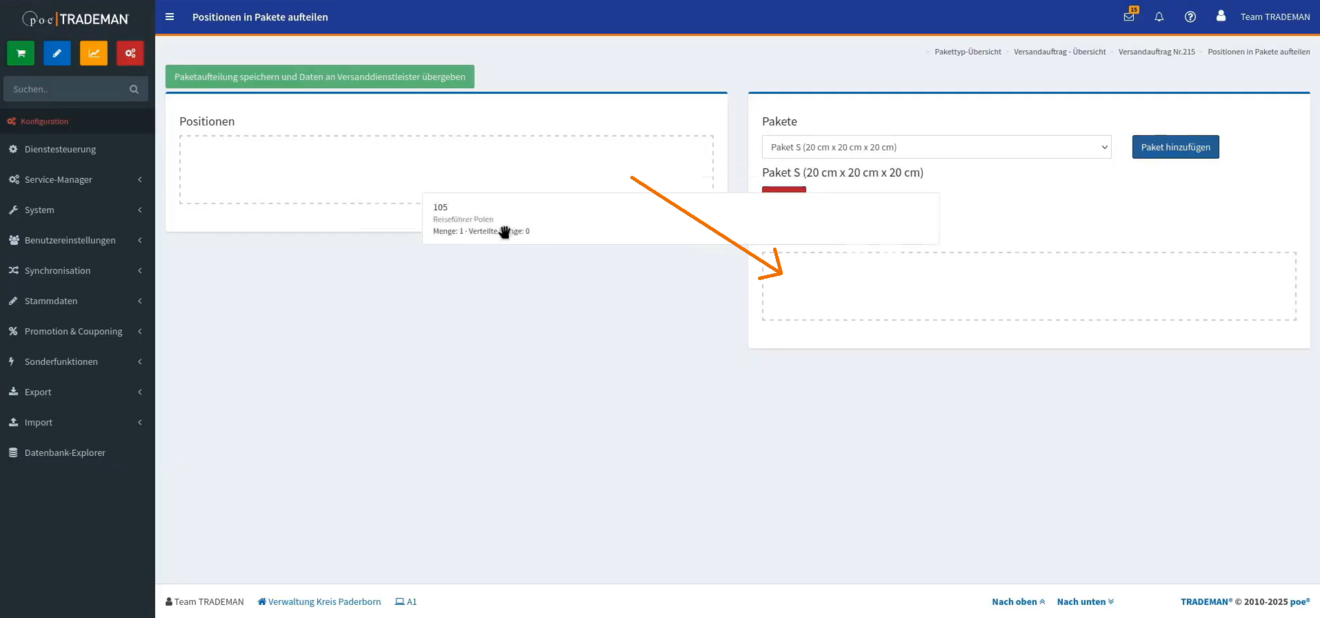Open Dienstesteuerung in the sidebar
Image resolution: width=1320 pixels, height=618 pixels.
60,149
